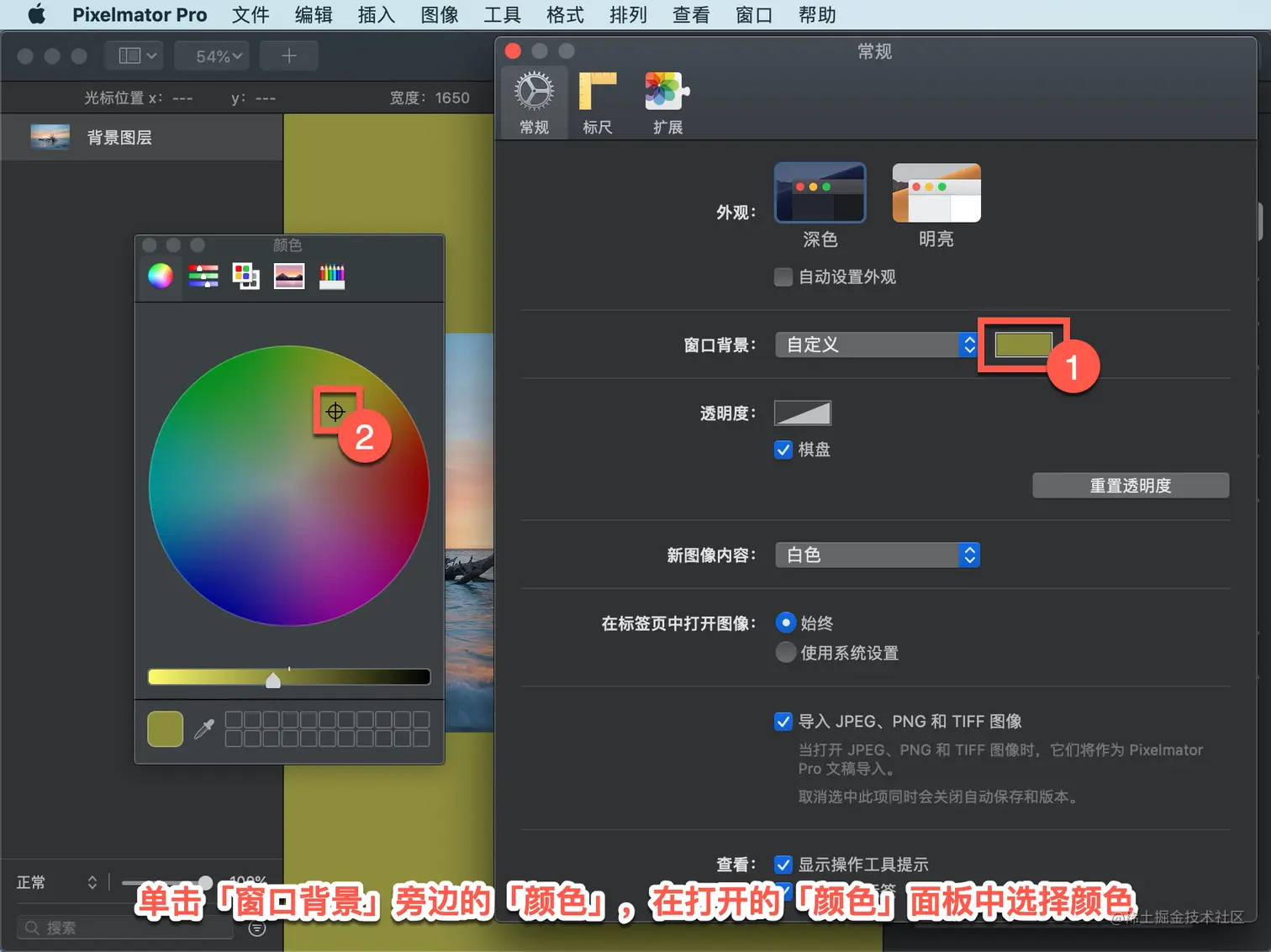
Task: Toggle 导入 JPEG、PNG 和 TIFF 图像 checkbox
Action: pyautogui.click(x=783, y=722)
